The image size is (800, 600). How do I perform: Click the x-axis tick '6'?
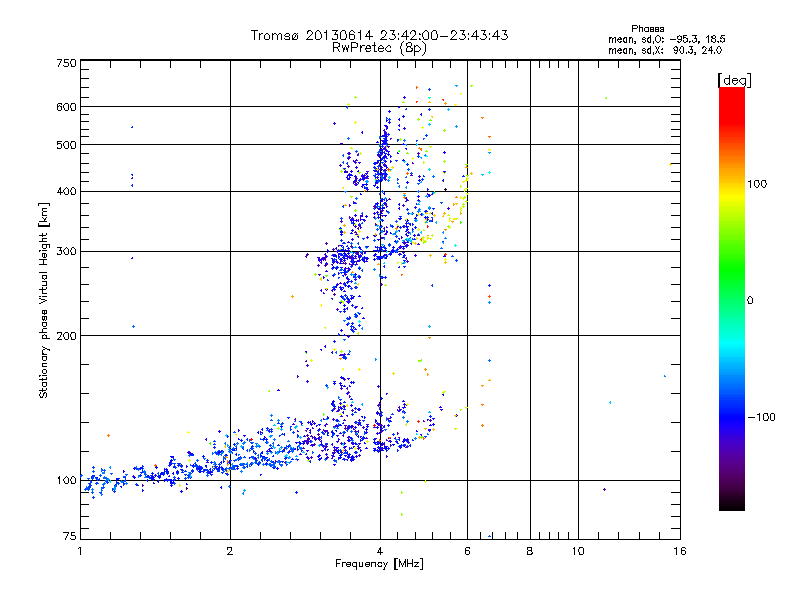(467, 551)
